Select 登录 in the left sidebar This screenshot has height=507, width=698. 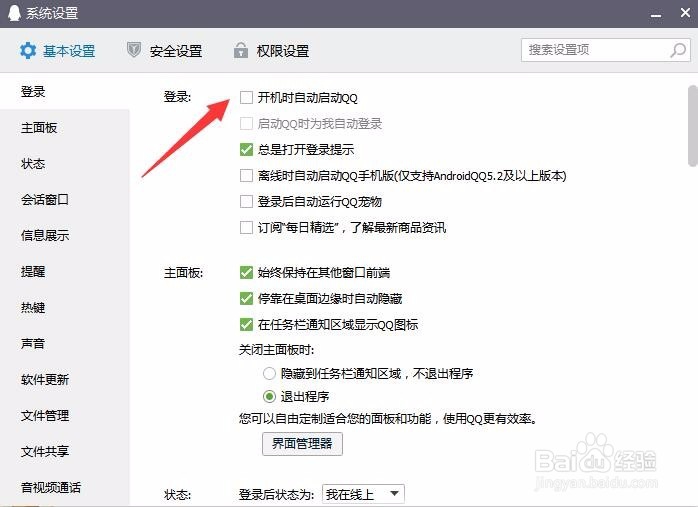coord(65,92)
